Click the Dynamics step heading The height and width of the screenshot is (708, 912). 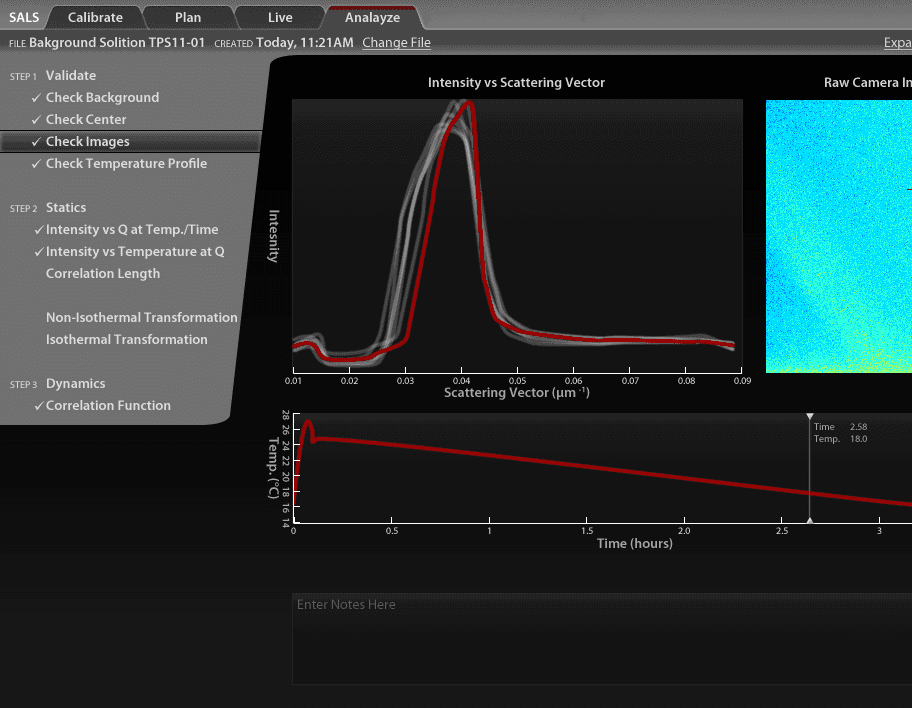pyautogui.click(x=76, y=384)
